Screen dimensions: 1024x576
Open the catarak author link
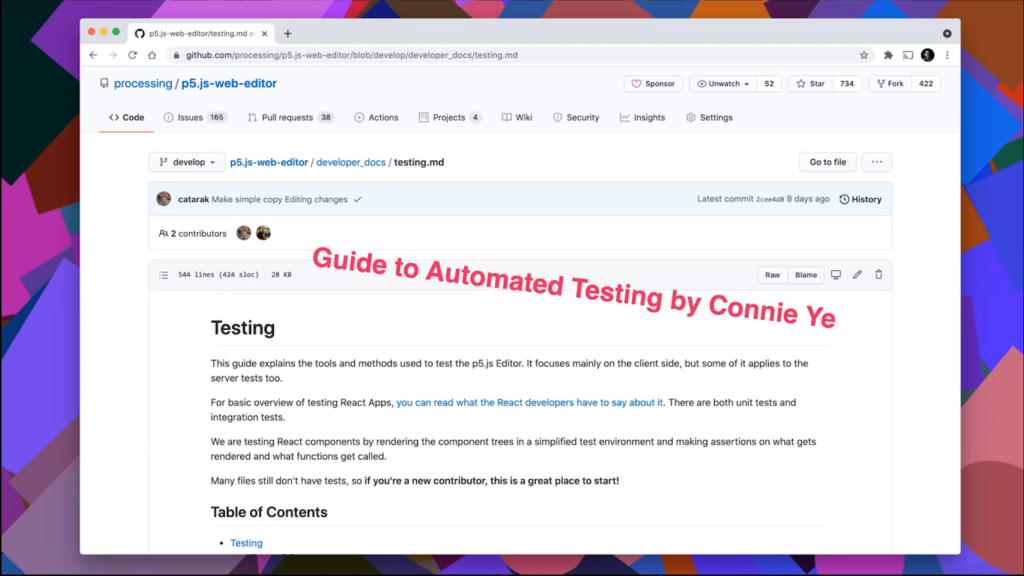coord(193,199)
